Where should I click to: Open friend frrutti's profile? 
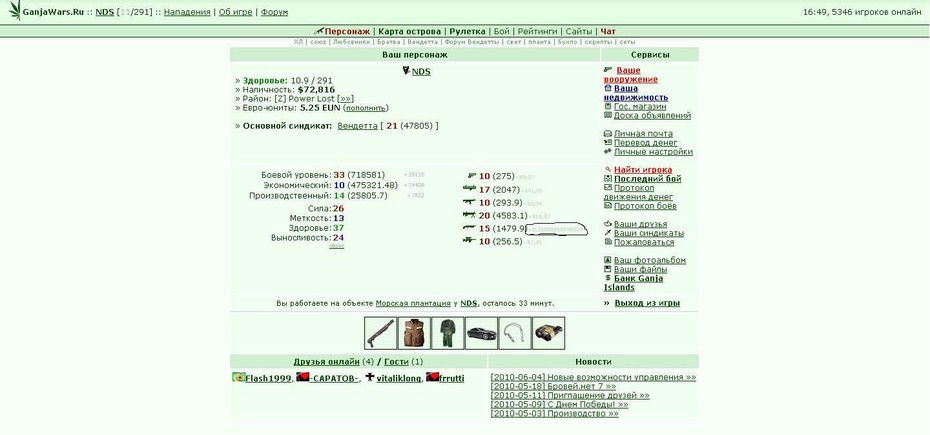(451, 378)
